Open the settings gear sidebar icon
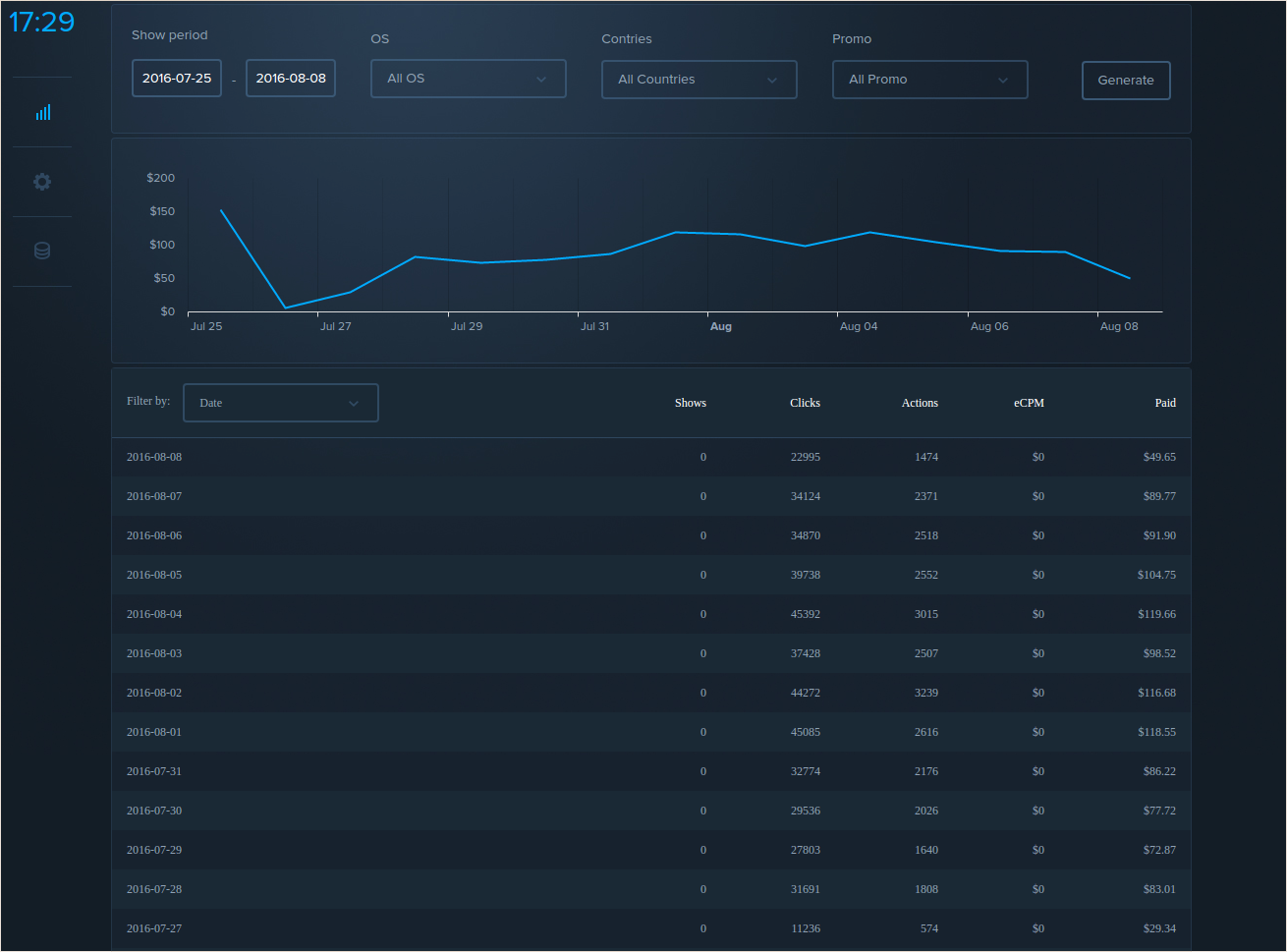 click(42, 182)
